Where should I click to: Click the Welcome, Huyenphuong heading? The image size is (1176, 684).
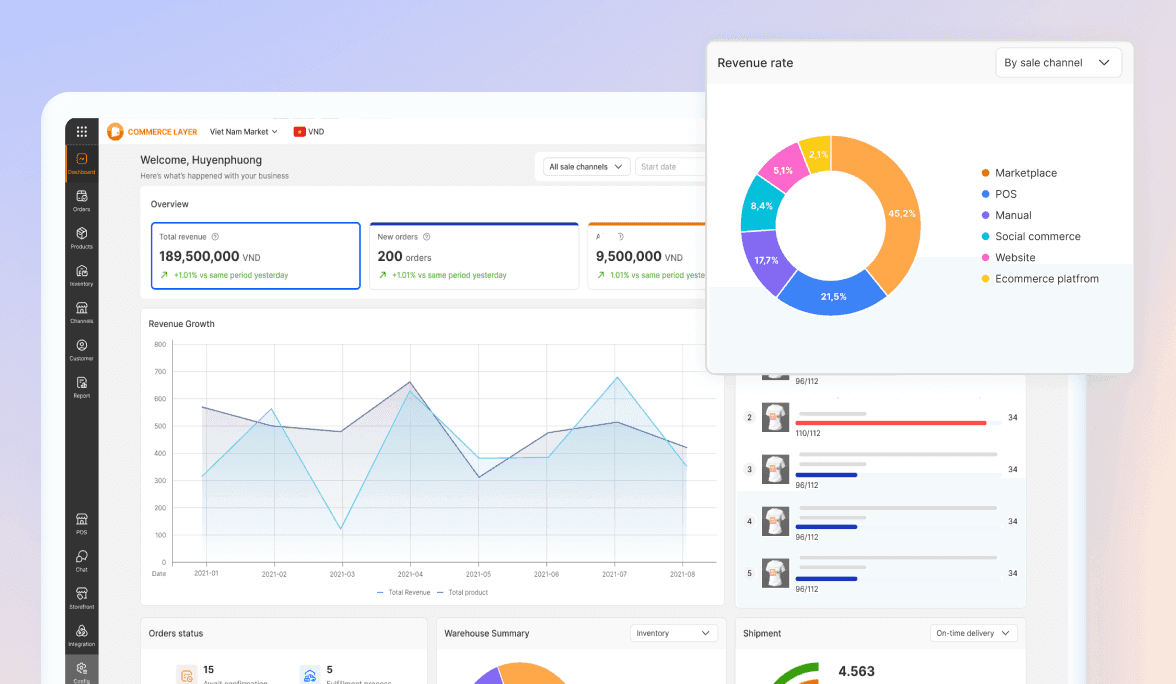coord(201,160)
